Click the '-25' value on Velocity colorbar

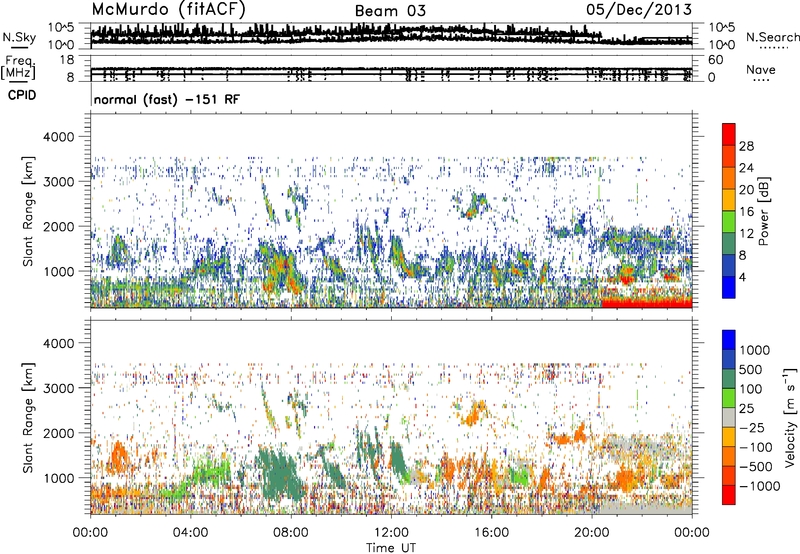click(x=752, y=427)
